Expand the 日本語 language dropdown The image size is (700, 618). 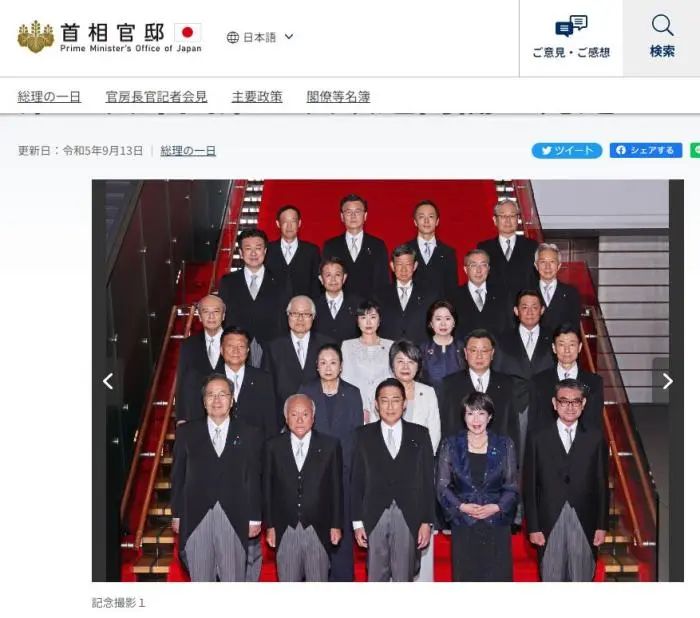[x=260, y=38]
